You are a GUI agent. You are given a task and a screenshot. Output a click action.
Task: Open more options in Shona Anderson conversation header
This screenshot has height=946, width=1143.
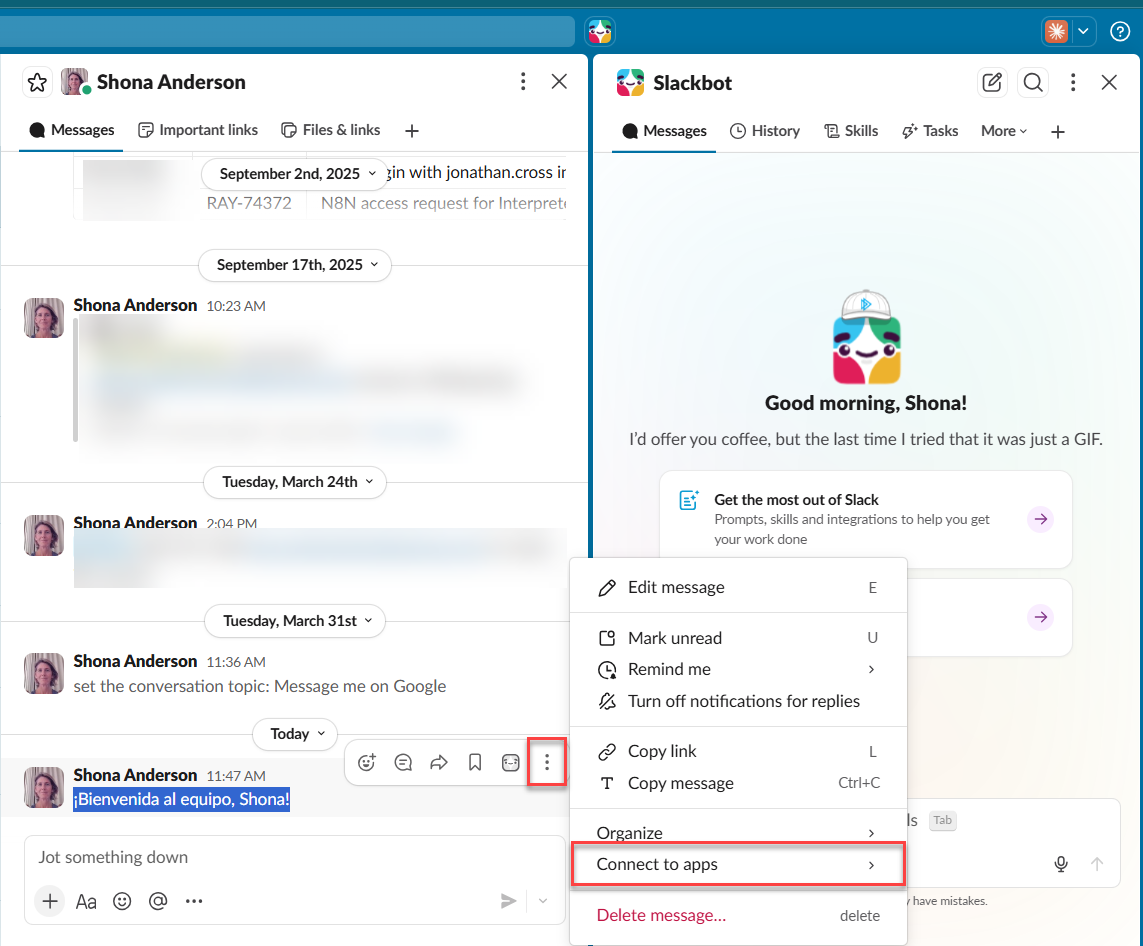click(523, 82)
